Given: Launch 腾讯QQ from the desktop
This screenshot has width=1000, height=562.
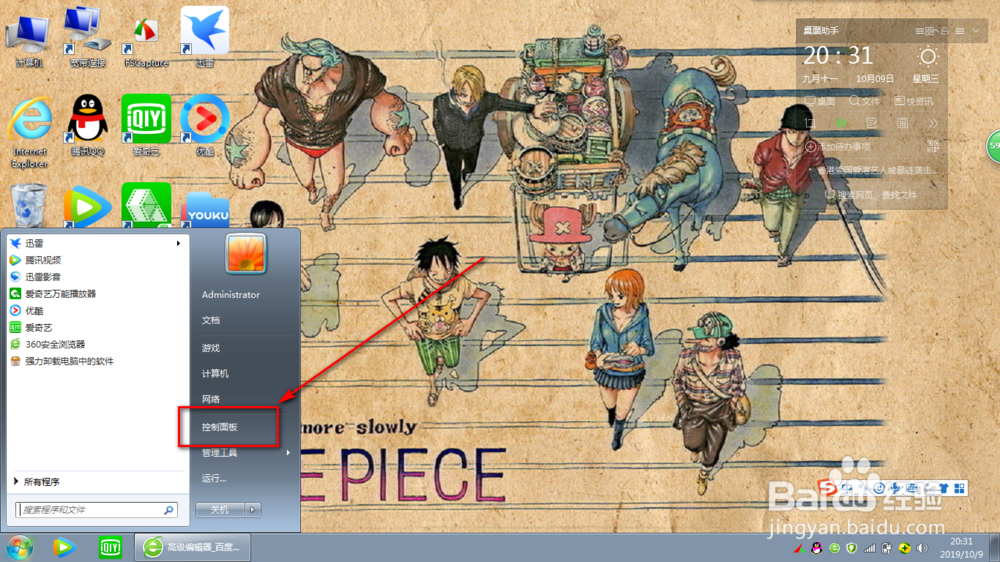Looking at the screenshot, I should pyautogui.click(x=87, y=126).
